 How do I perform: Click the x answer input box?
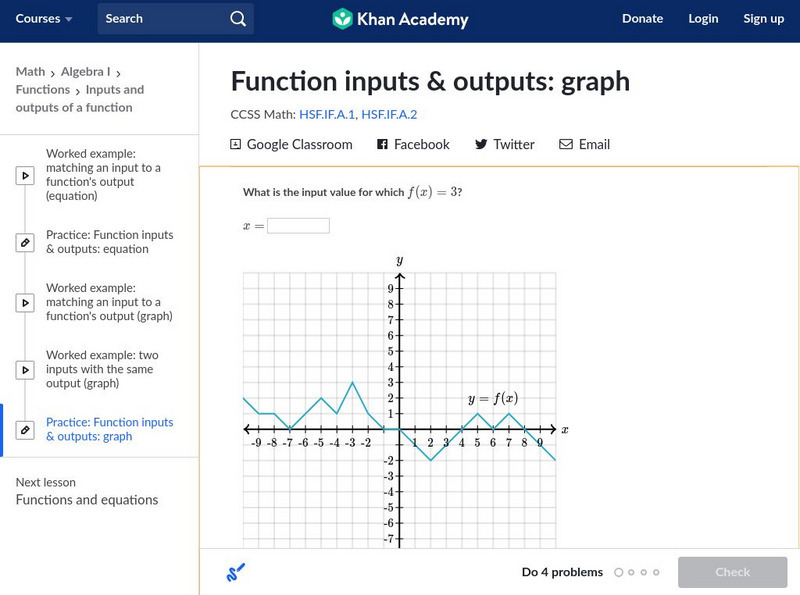tap(298, 226)
